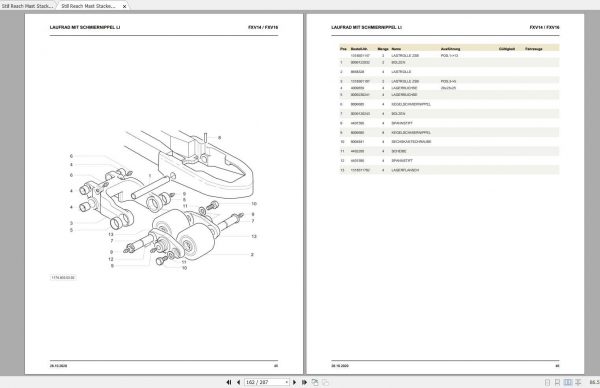Click the Name column header

pyautogui.click(x=396, y=49)
